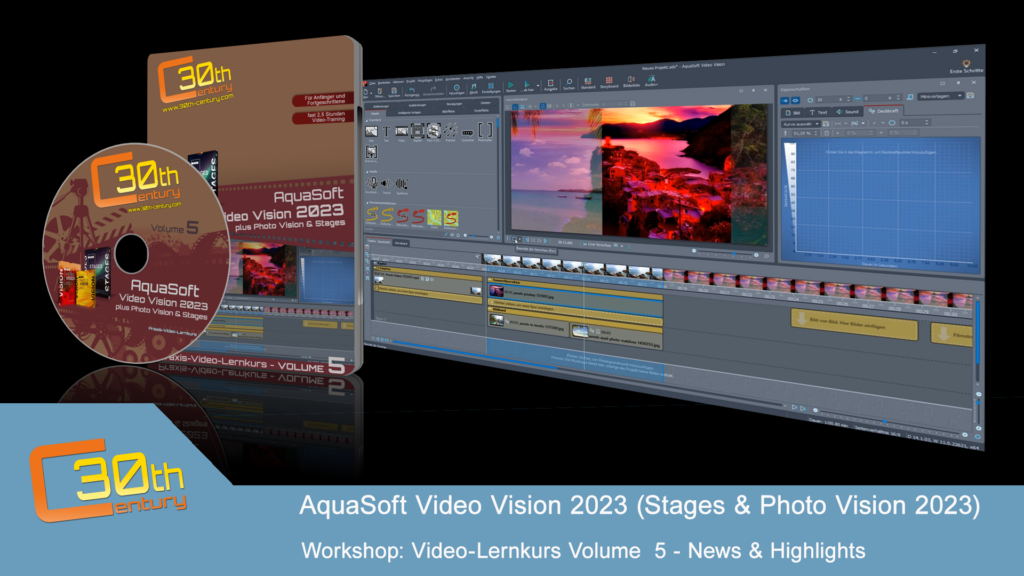Click the Erste Schritte lightbulb icon
The height and width of the screenshot is (576, 1024).
pyautogui.click(x=966, y=64)
